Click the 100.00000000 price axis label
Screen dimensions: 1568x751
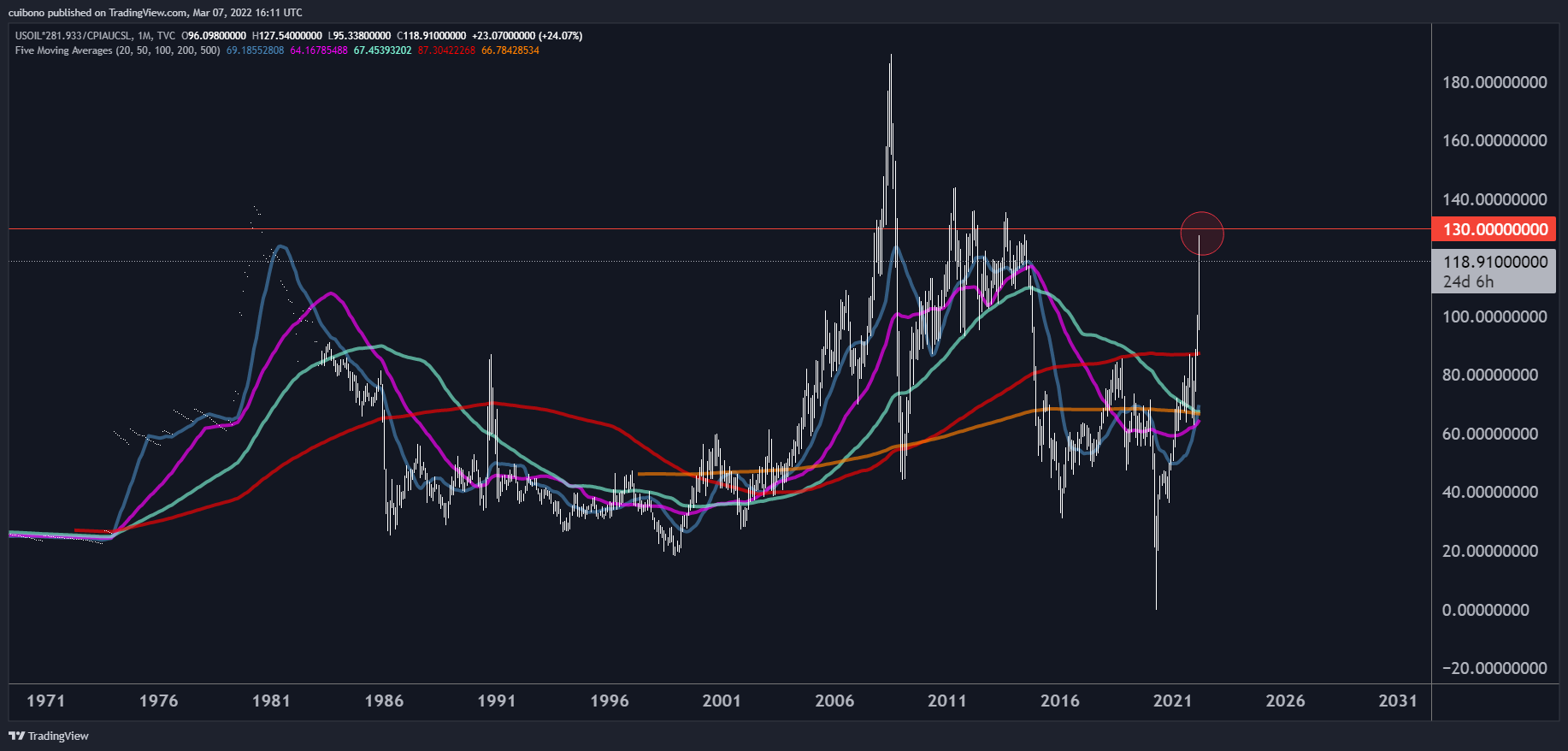[x=1494, y=316]
